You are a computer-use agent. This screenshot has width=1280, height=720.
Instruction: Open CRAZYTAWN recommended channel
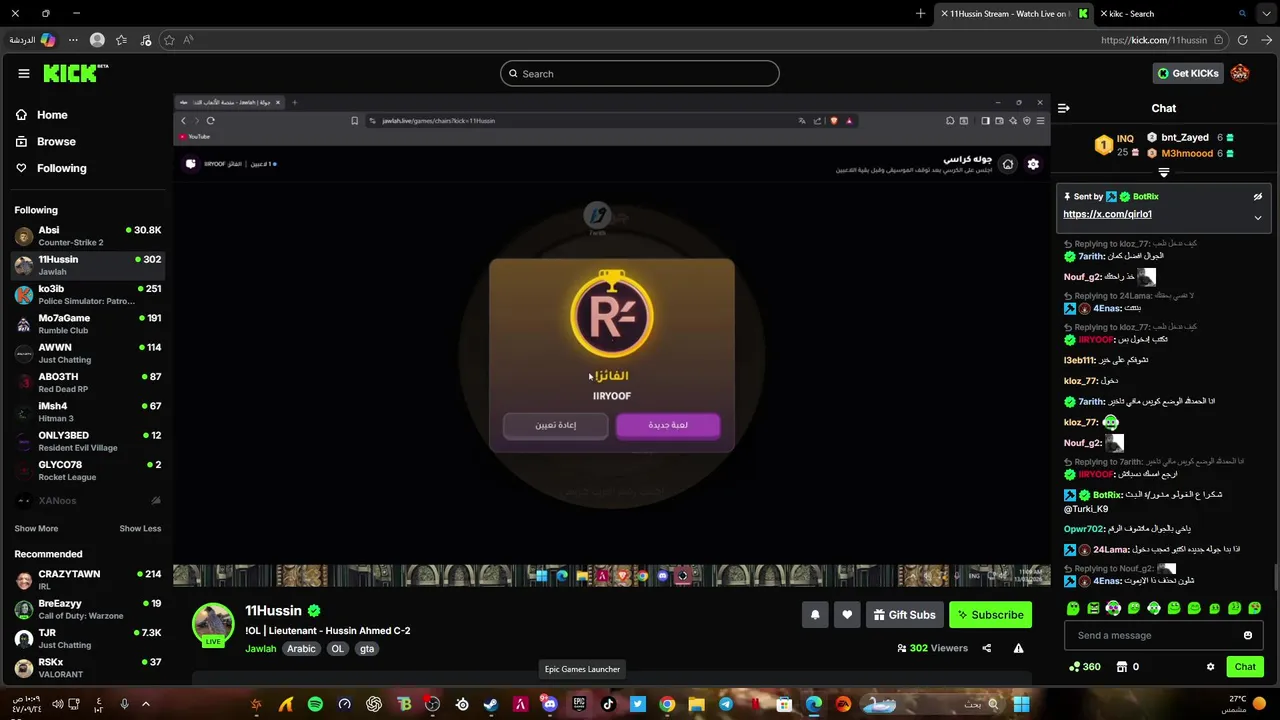(x=88, y=580)
